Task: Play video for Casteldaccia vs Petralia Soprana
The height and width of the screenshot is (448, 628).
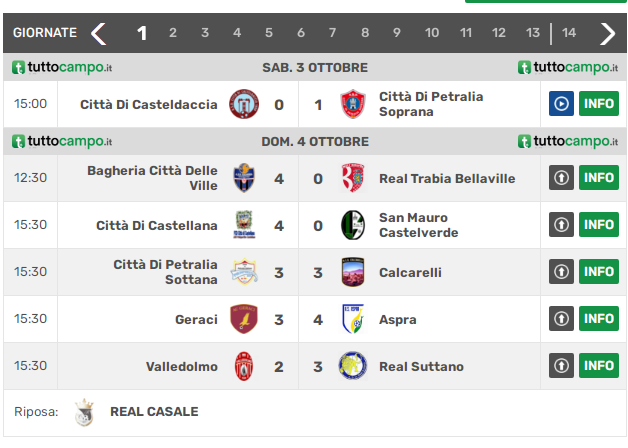Action: tap(561, 104)
